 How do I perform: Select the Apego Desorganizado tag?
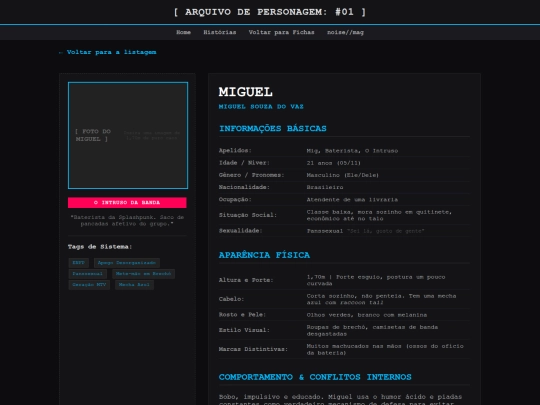pos(127,263)
